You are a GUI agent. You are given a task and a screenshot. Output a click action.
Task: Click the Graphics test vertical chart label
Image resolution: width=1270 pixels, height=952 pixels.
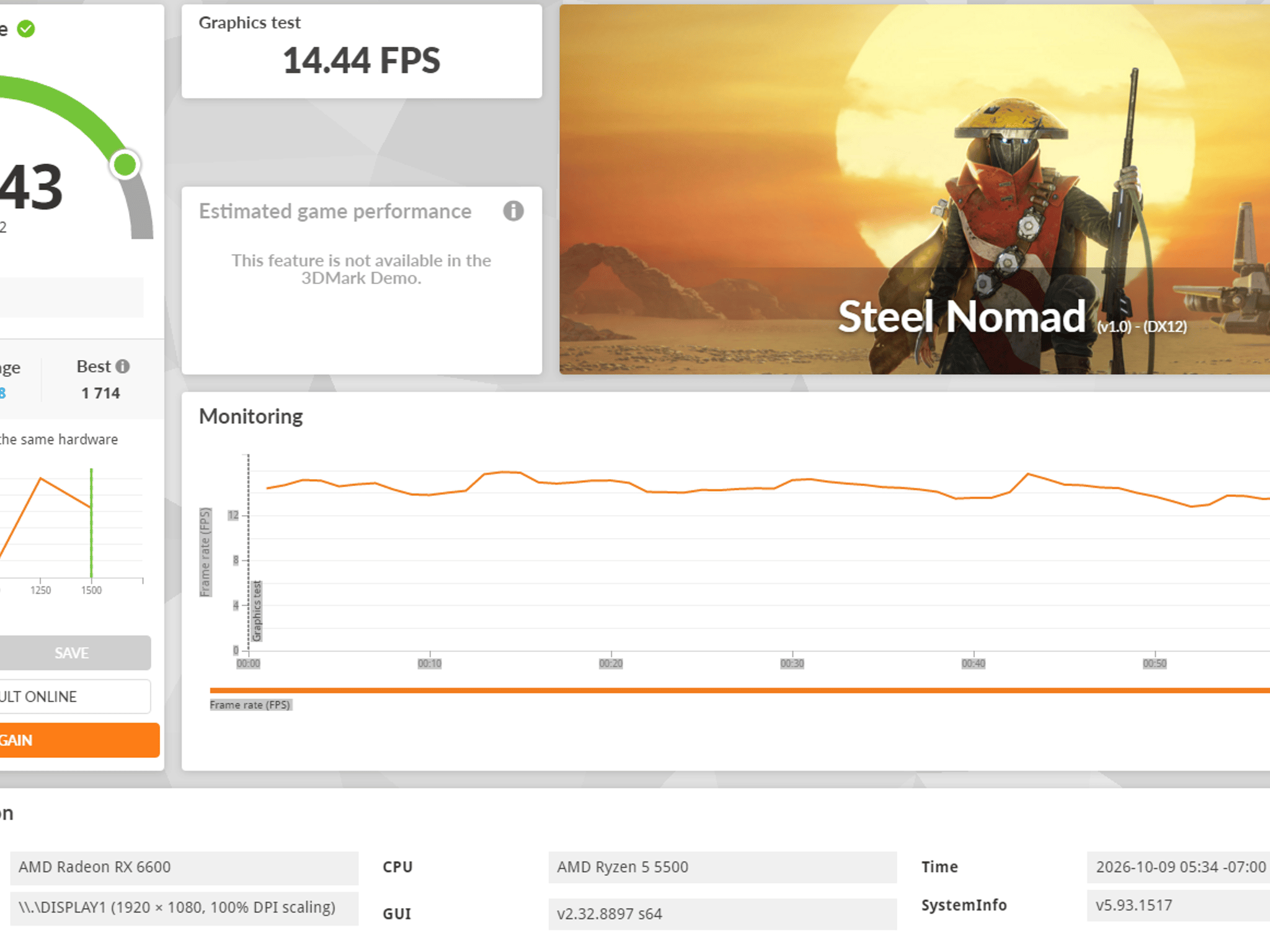point(257,611)
